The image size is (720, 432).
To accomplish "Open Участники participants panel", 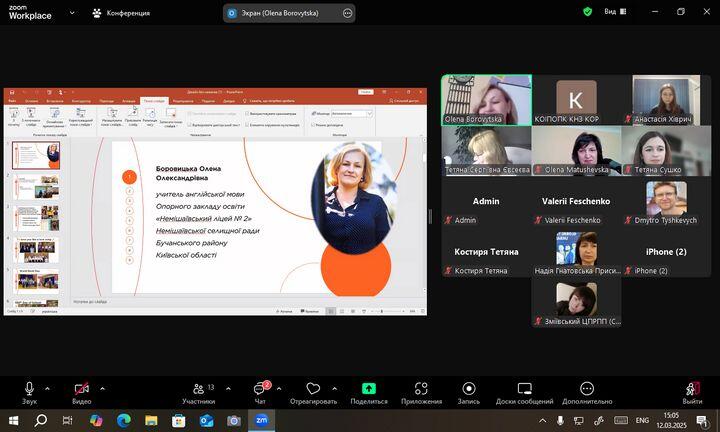I will tap(198, 393).
